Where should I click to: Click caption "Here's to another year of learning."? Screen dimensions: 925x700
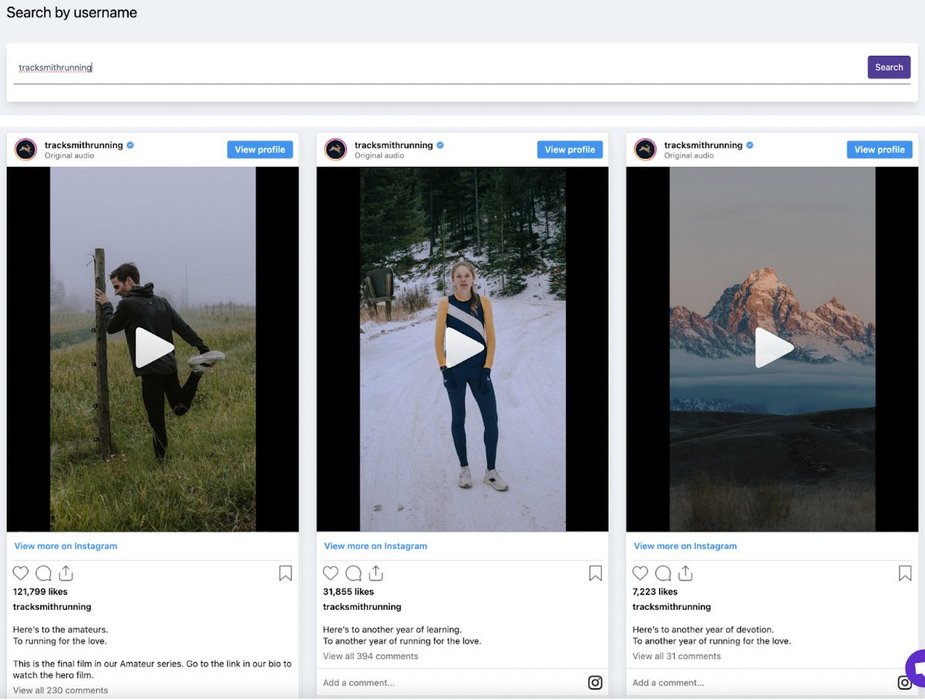point(392,629)
